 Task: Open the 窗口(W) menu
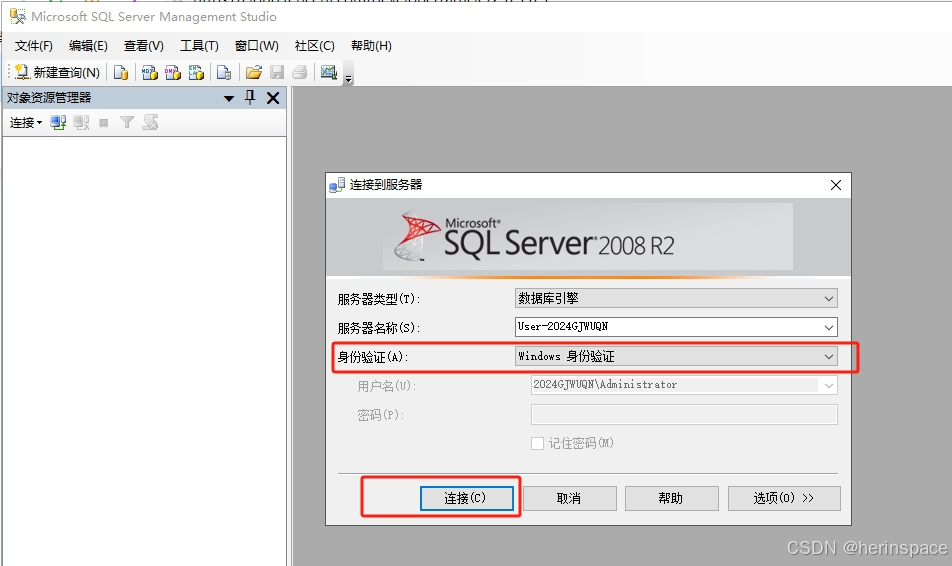[256, 46]
